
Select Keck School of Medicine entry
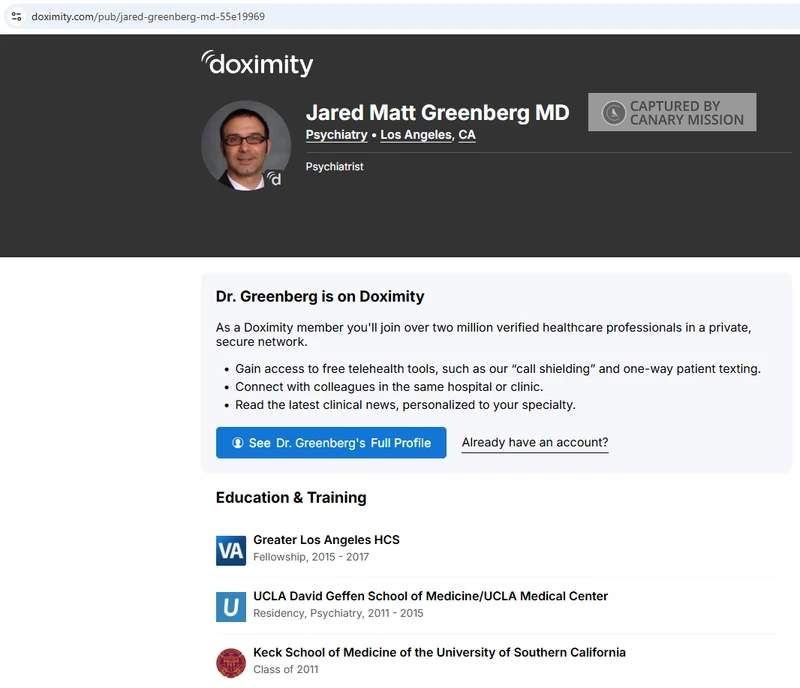[x=496, y=661]
